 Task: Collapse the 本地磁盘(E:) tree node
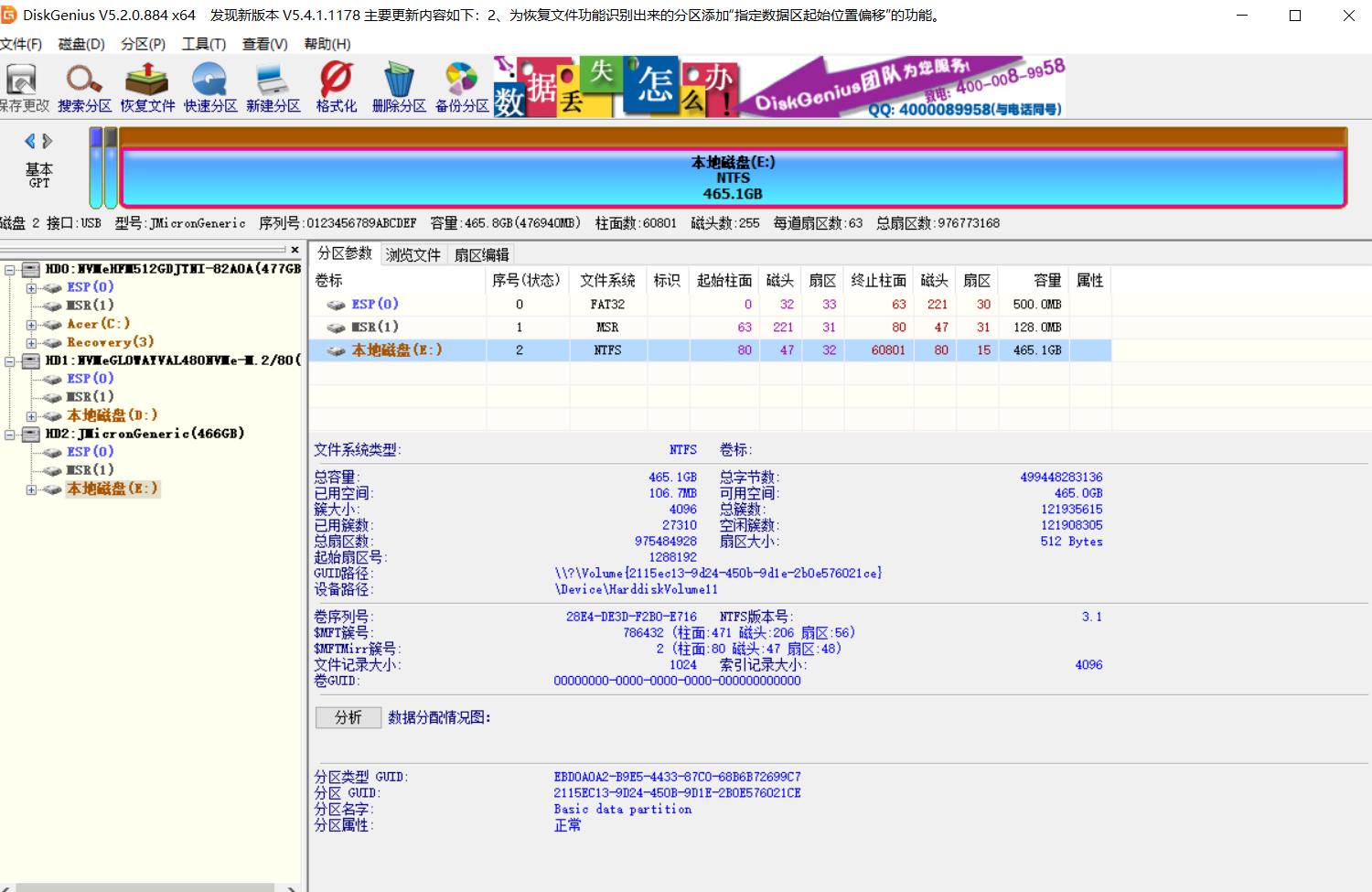click(x=31, y=489)
